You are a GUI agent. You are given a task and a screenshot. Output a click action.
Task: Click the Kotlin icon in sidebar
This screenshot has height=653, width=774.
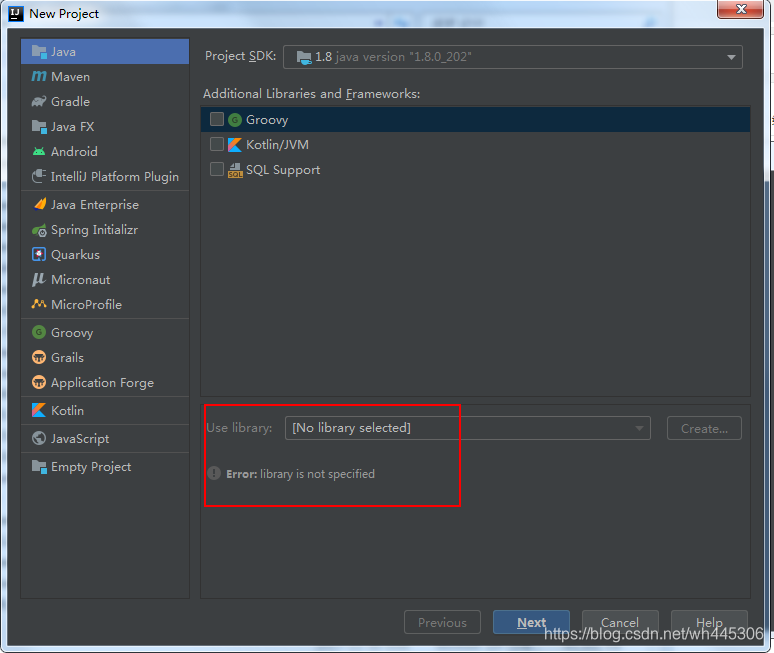39,410
